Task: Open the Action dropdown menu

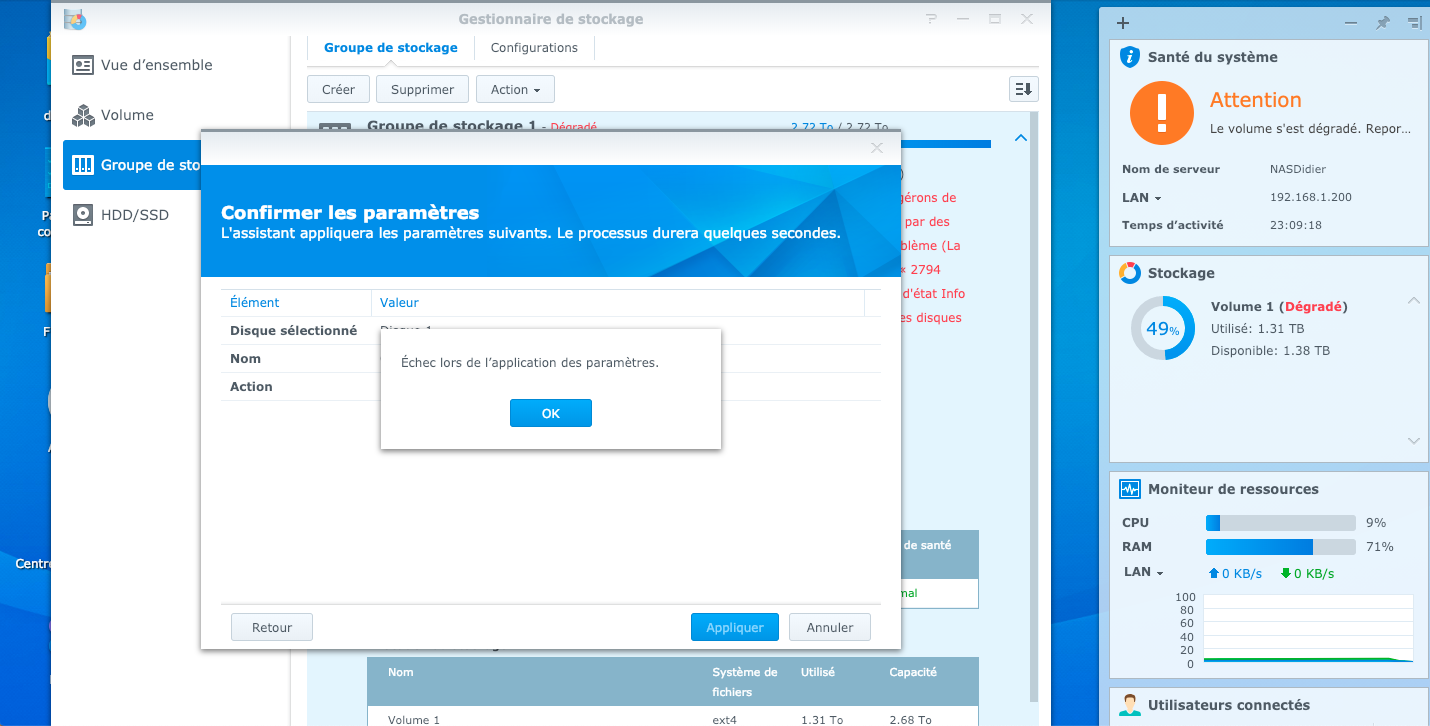Action: tap(515, 89)
